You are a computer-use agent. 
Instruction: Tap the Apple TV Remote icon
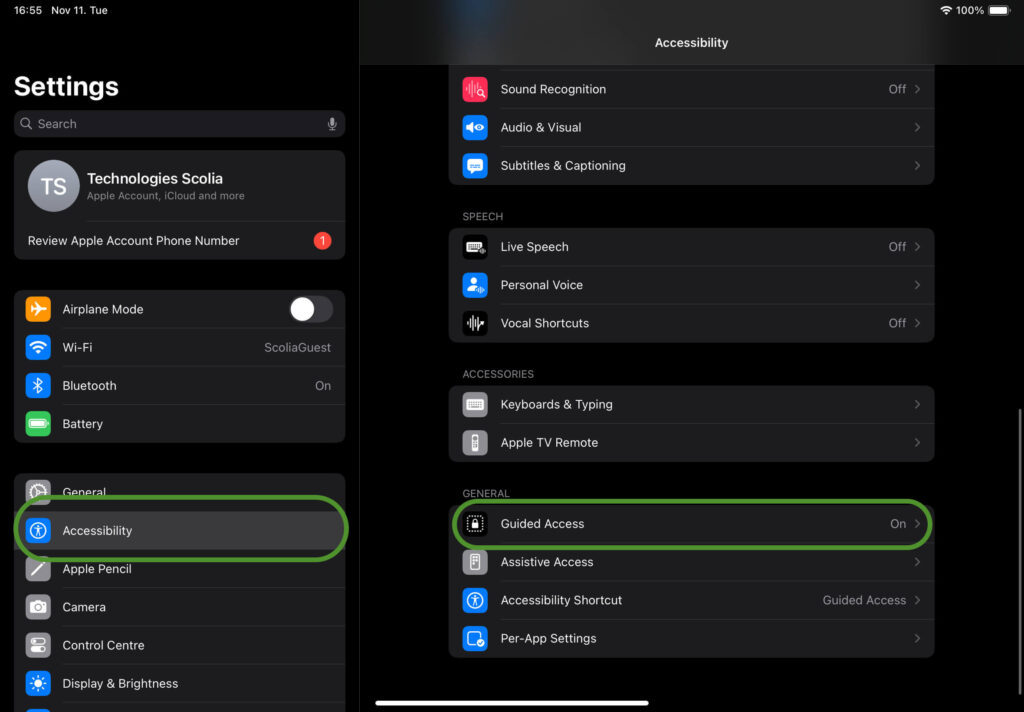tap(475, 443)
